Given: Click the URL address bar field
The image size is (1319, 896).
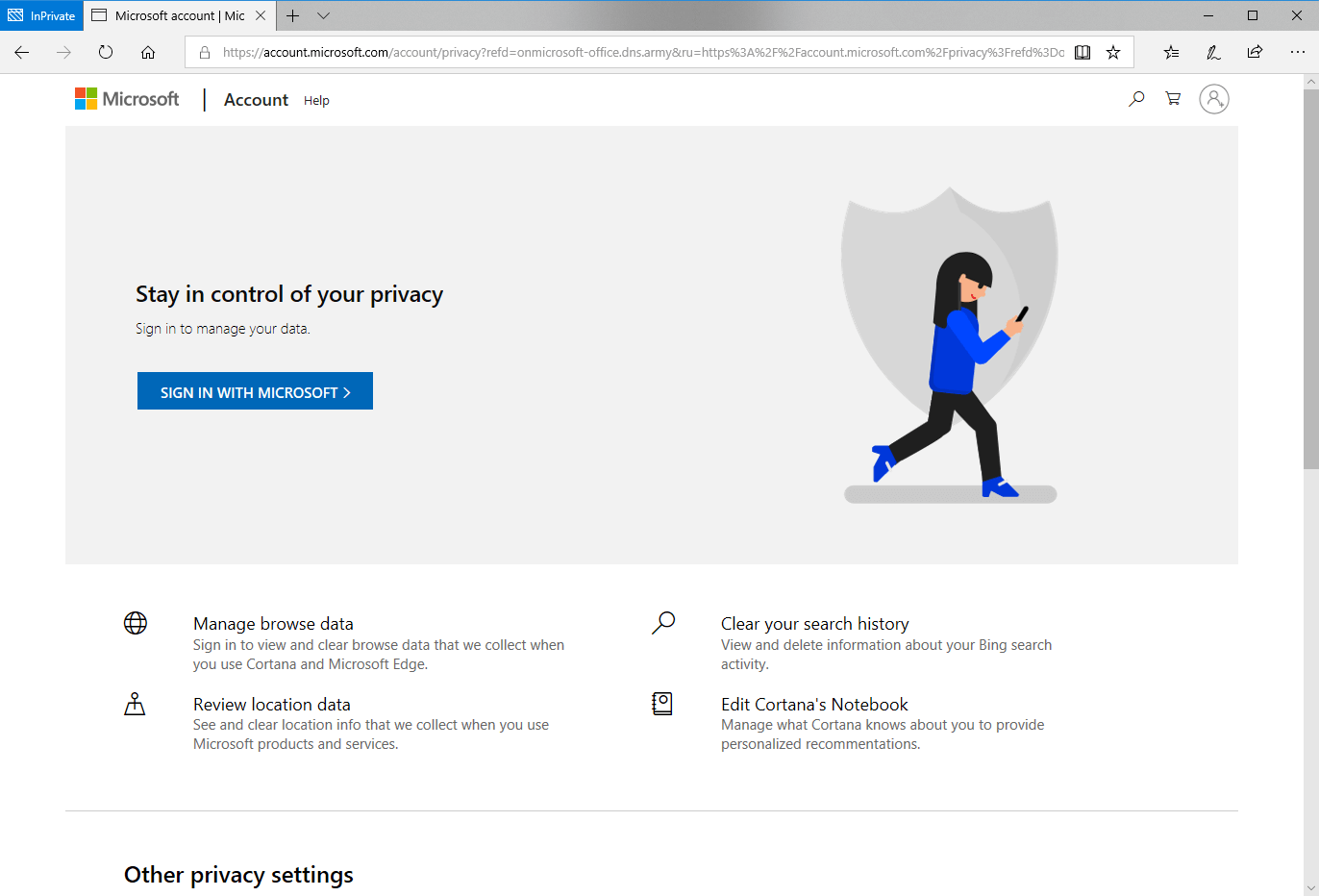Looking at the screenshot, I should coord(642,53).
